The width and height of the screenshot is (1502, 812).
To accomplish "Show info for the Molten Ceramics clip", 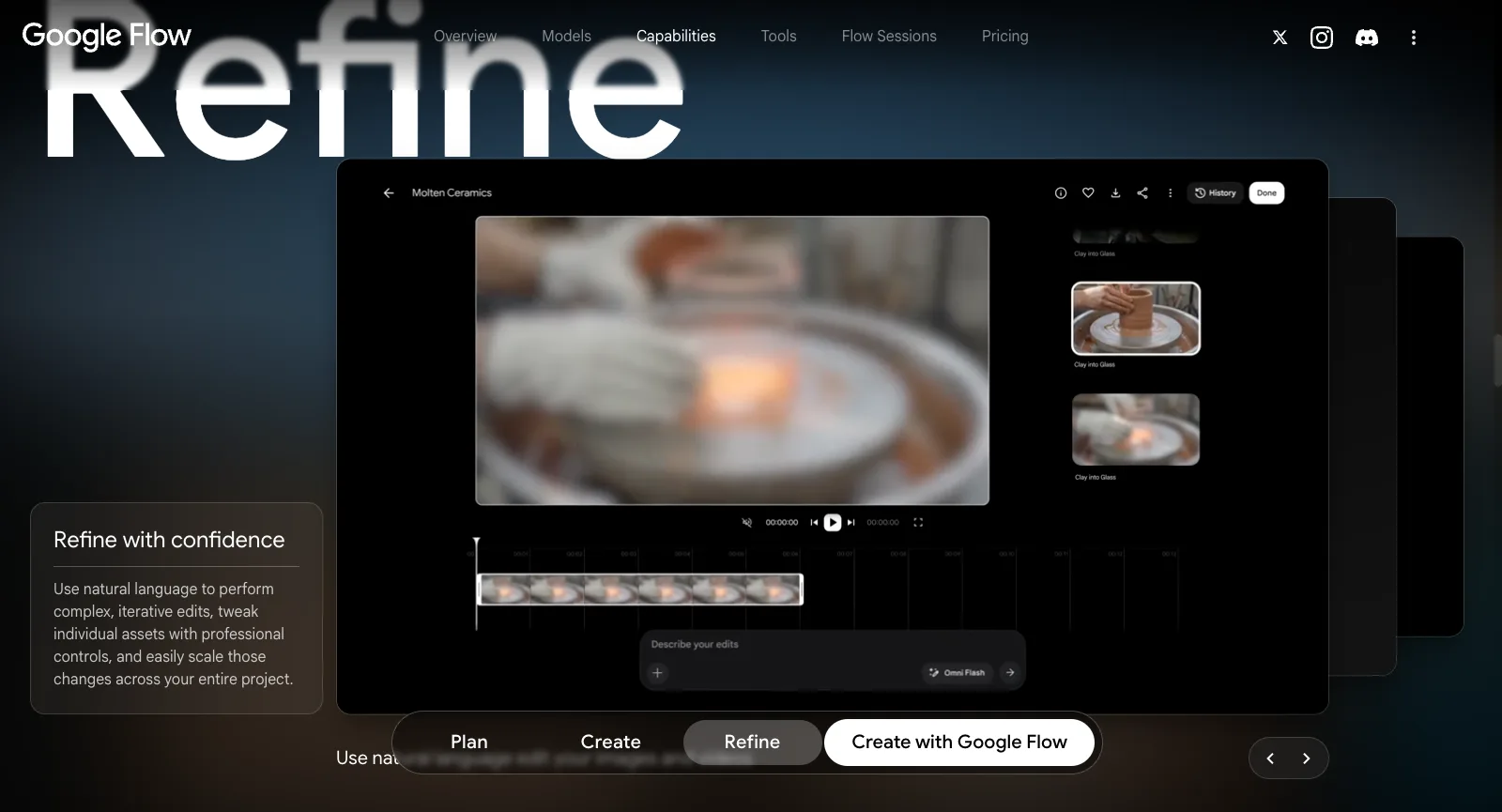I will click(1061, 192).
